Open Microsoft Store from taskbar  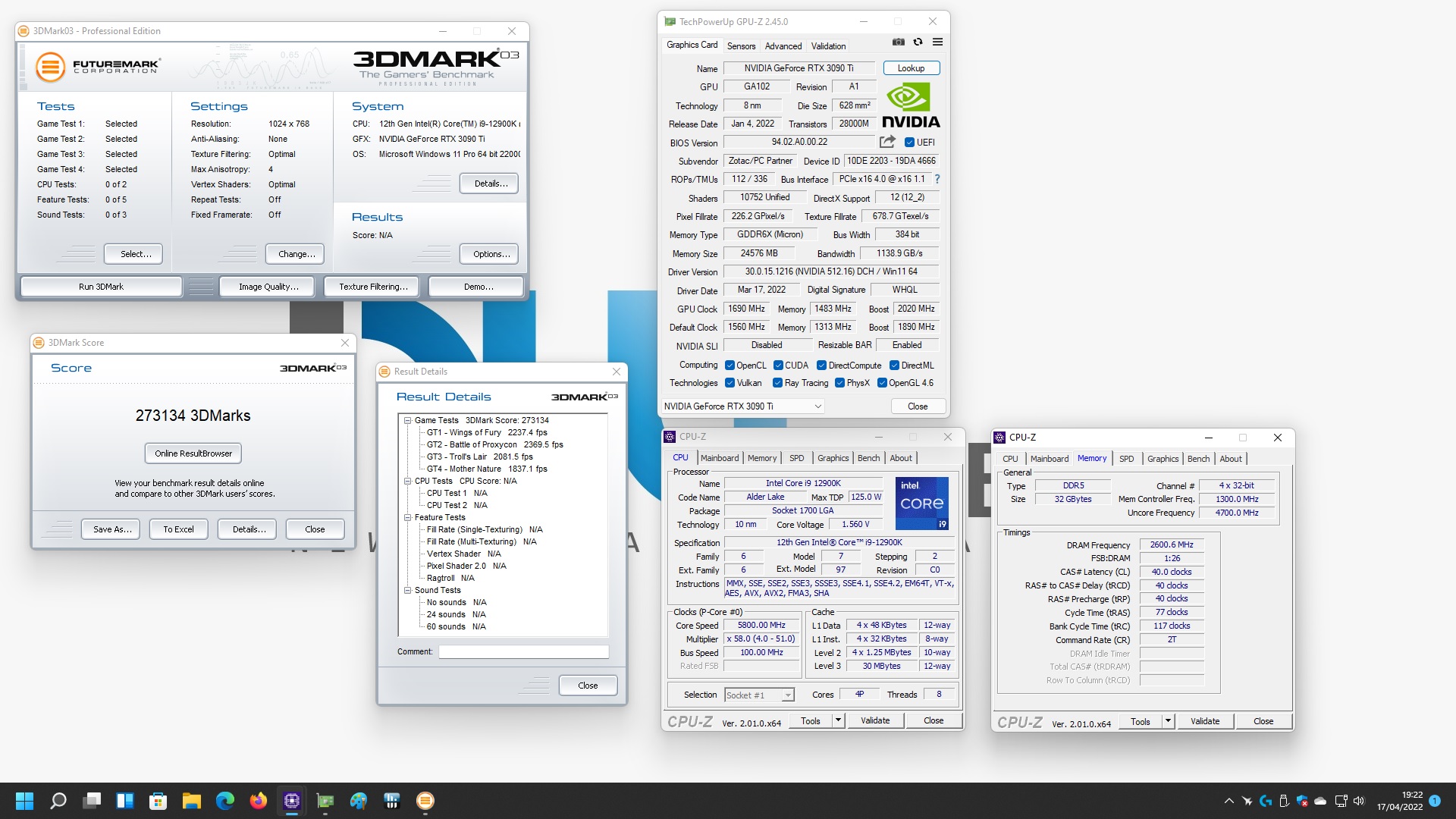tap(158, 801)
